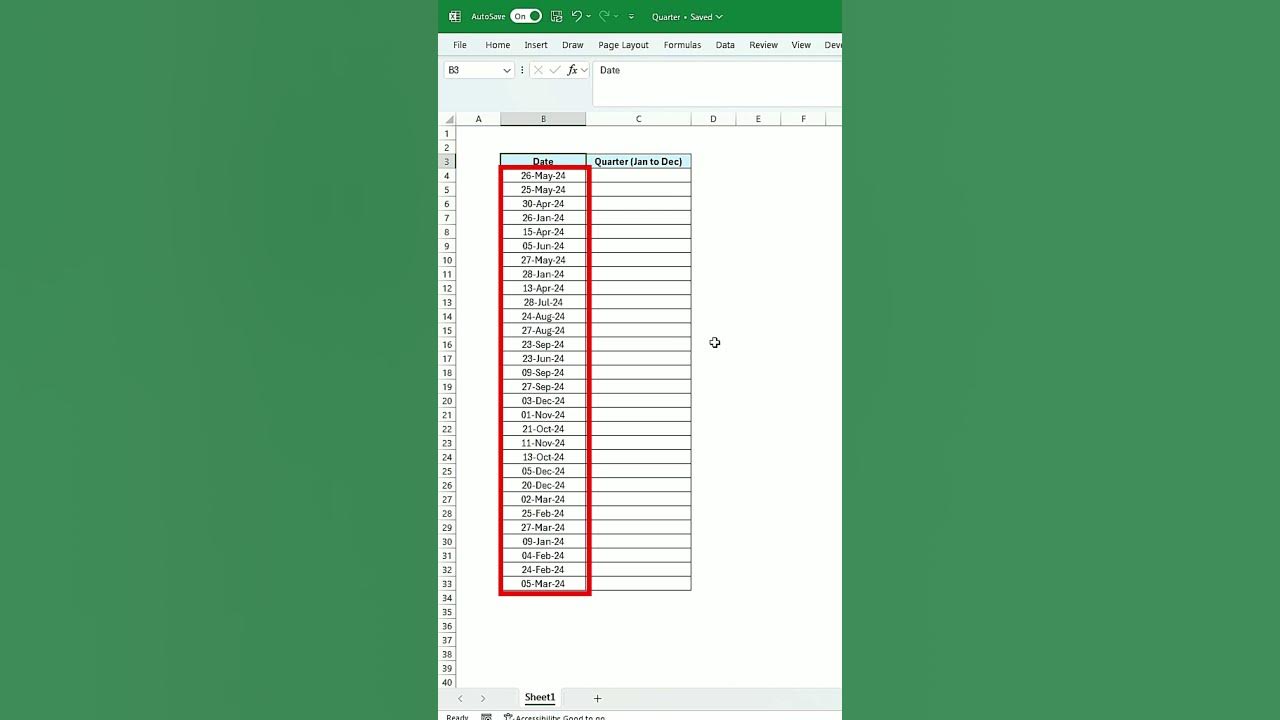Select row 1 header
Image resolution: width=1280 pixels, height=720 pixels.
click(447, 134)
